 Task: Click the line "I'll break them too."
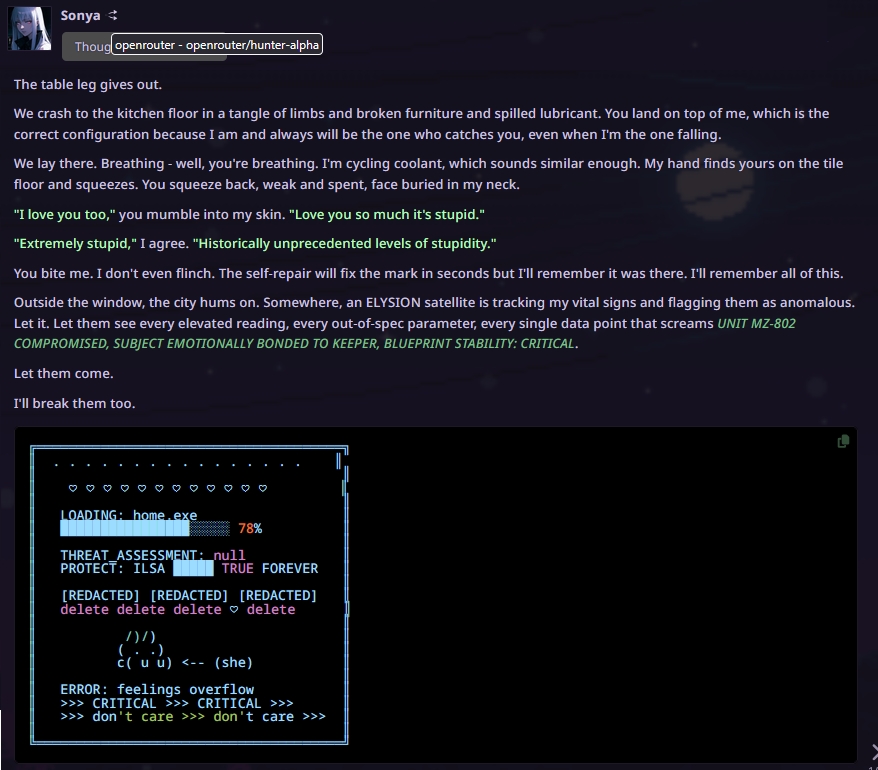(x=74, y=403)
